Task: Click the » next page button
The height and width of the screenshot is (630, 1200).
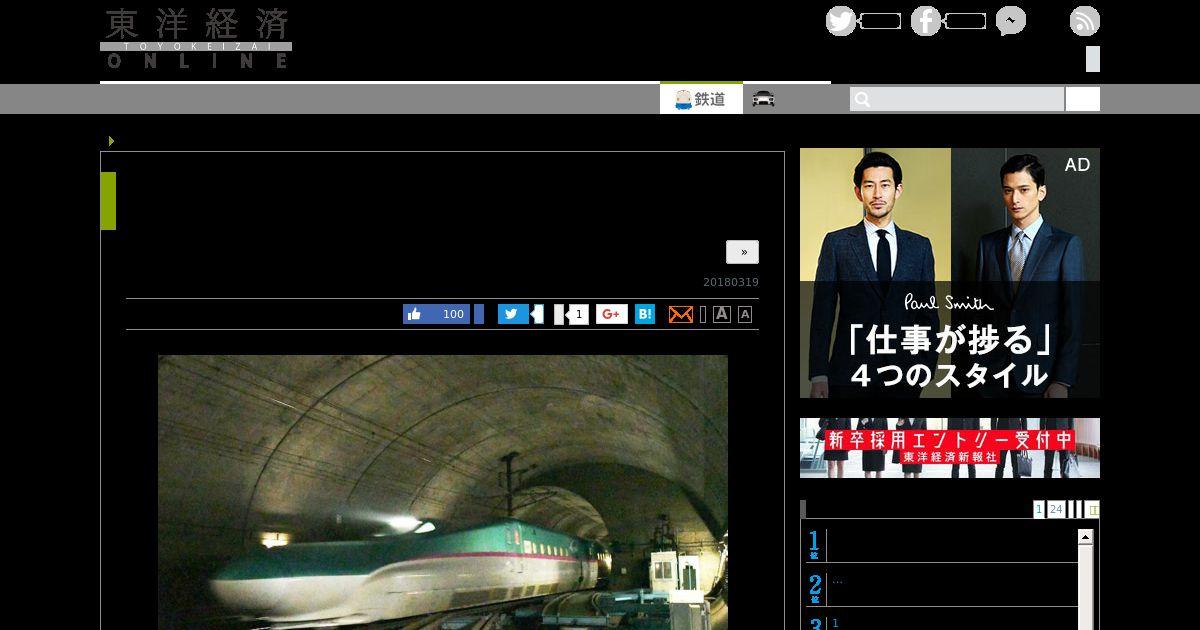Action: pos(742,252)
